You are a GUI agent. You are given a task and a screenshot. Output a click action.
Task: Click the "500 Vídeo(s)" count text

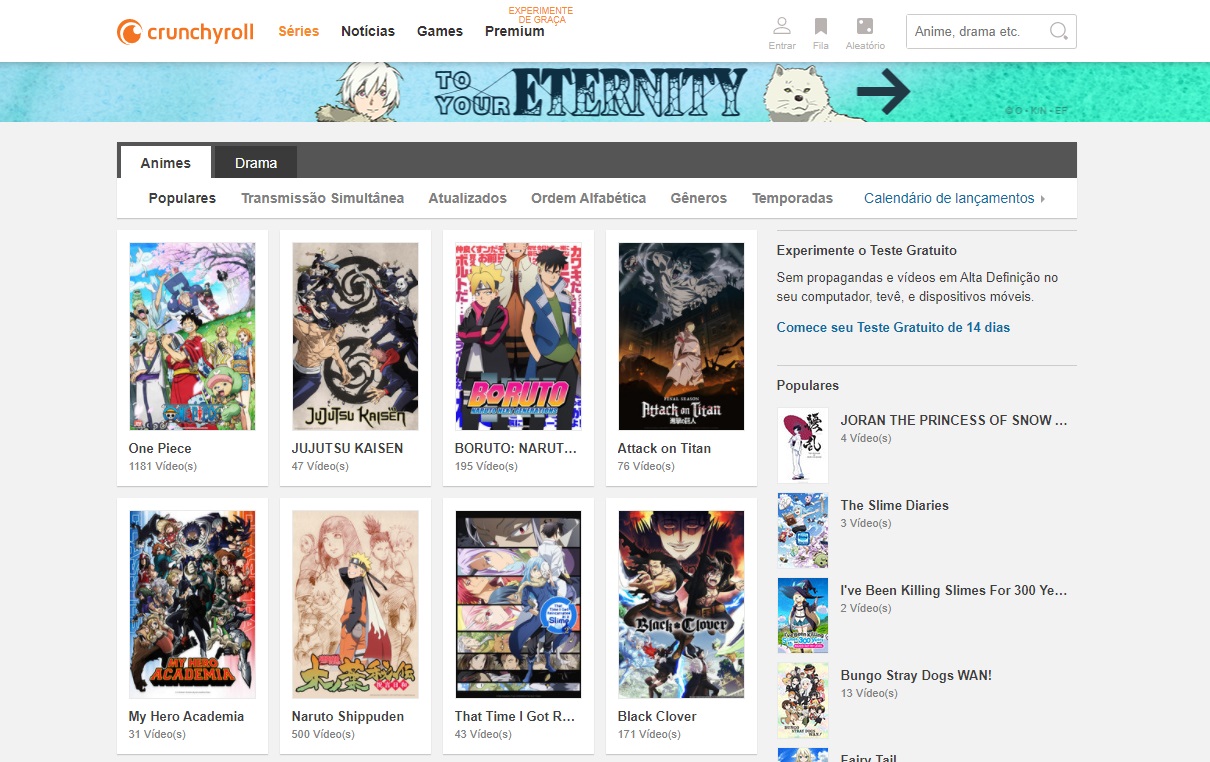pyautogui.click(x=323, y=734)
